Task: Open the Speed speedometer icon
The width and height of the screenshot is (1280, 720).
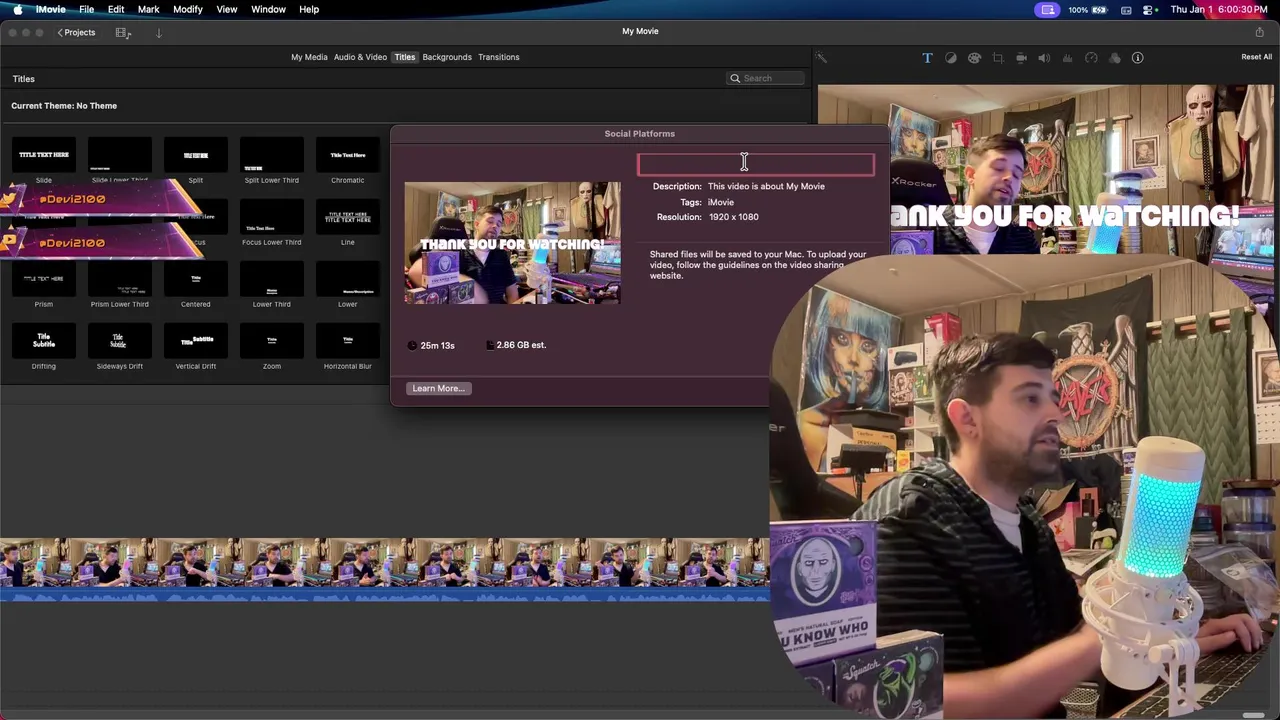Action: 1091,58
